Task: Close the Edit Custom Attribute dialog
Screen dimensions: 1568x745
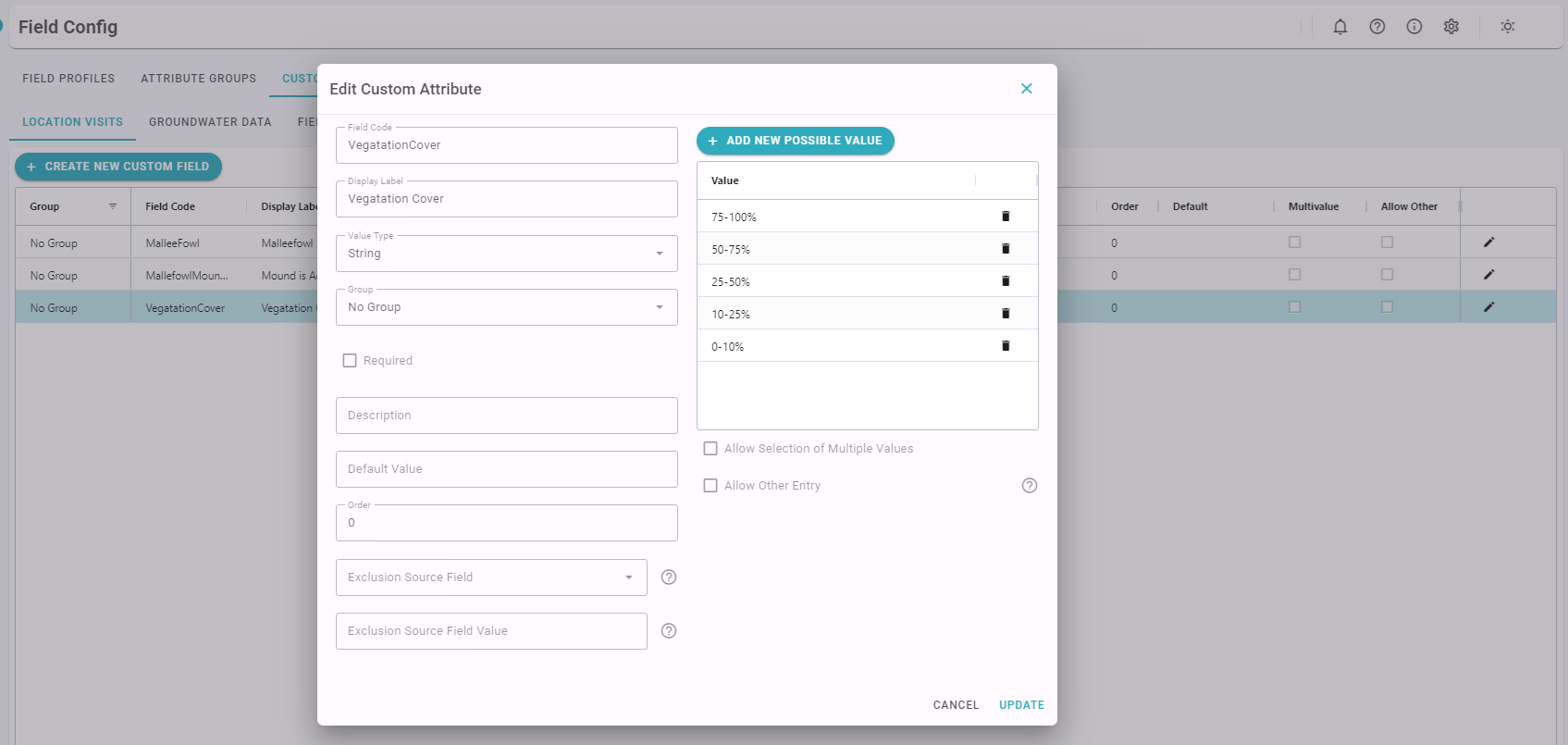Action: (x=1026, y=89)
